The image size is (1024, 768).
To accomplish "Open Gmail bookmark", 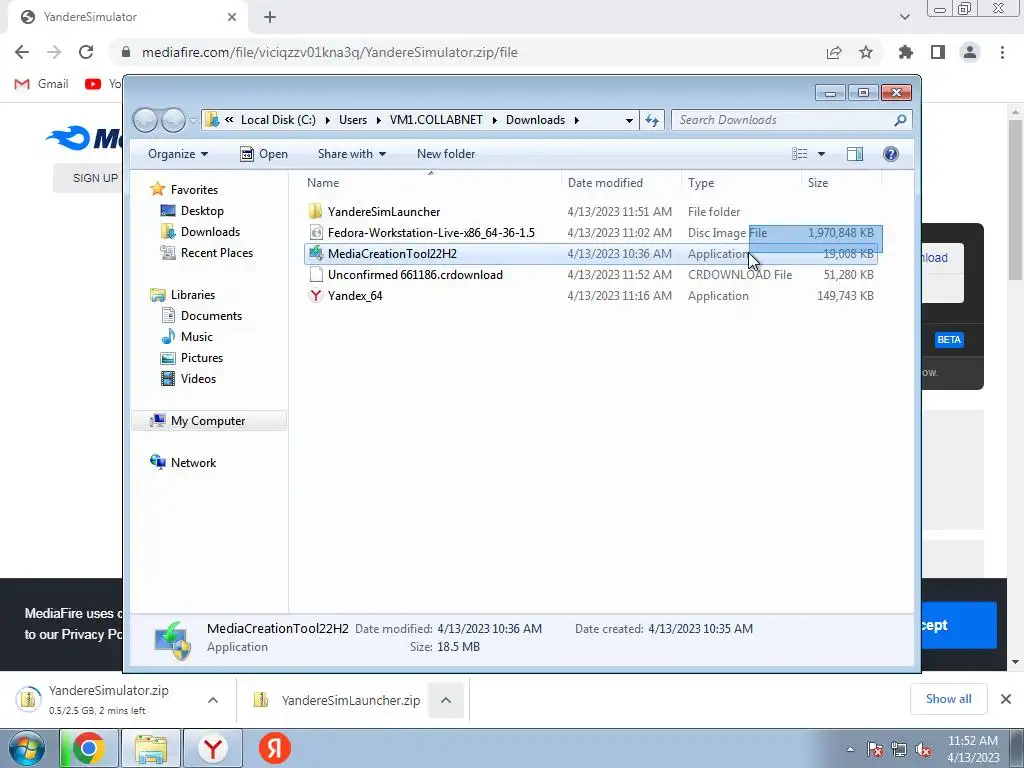I will (x=41, y=84).
